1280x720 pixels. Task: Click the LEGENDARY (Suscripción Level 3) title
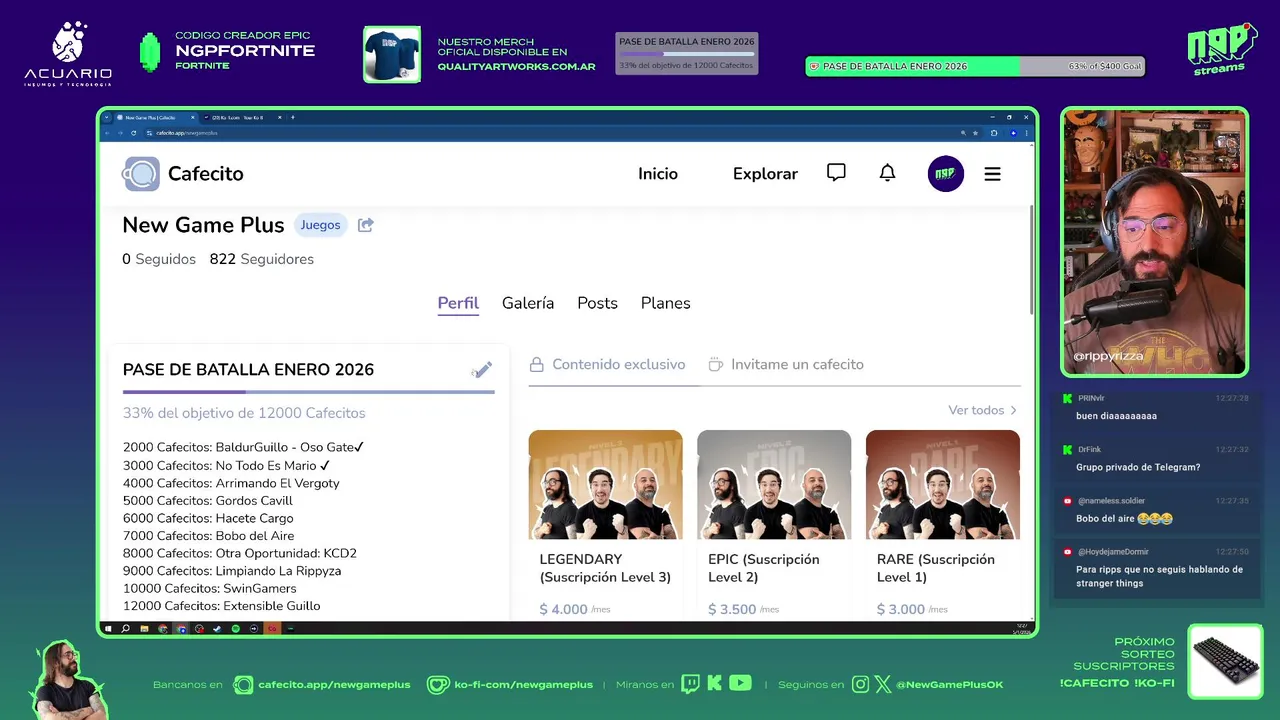[605, 568]
